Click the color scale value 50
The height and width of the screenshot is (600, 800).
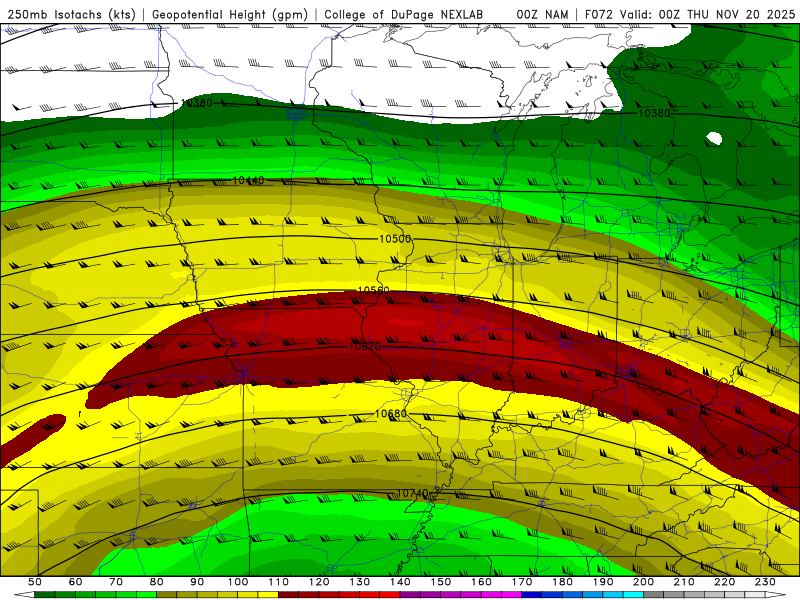point(35,582)
